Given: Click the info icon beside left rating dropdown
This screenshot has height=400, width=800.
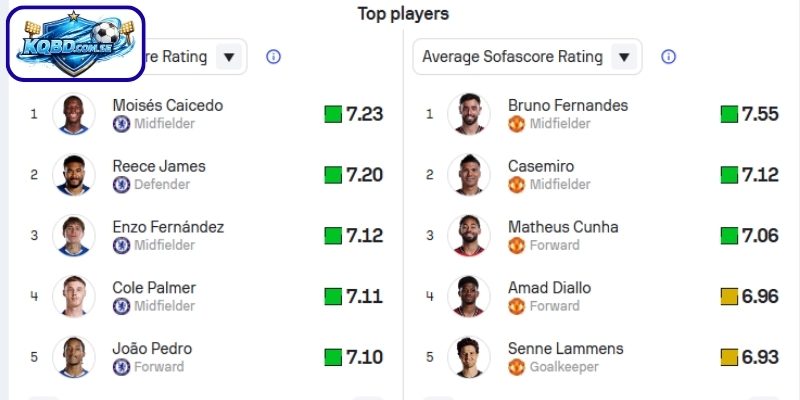Looking at the screenshot, I should [x=273, y=57].
